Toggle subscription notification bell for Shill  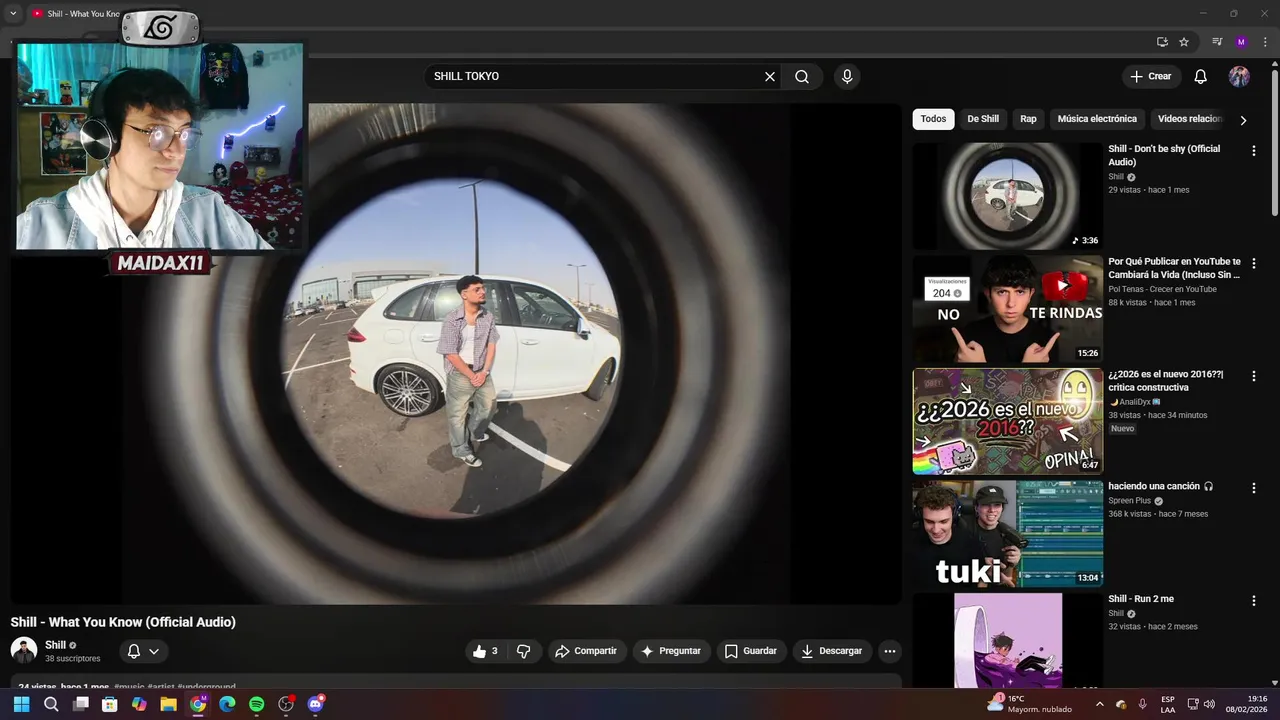143,651
